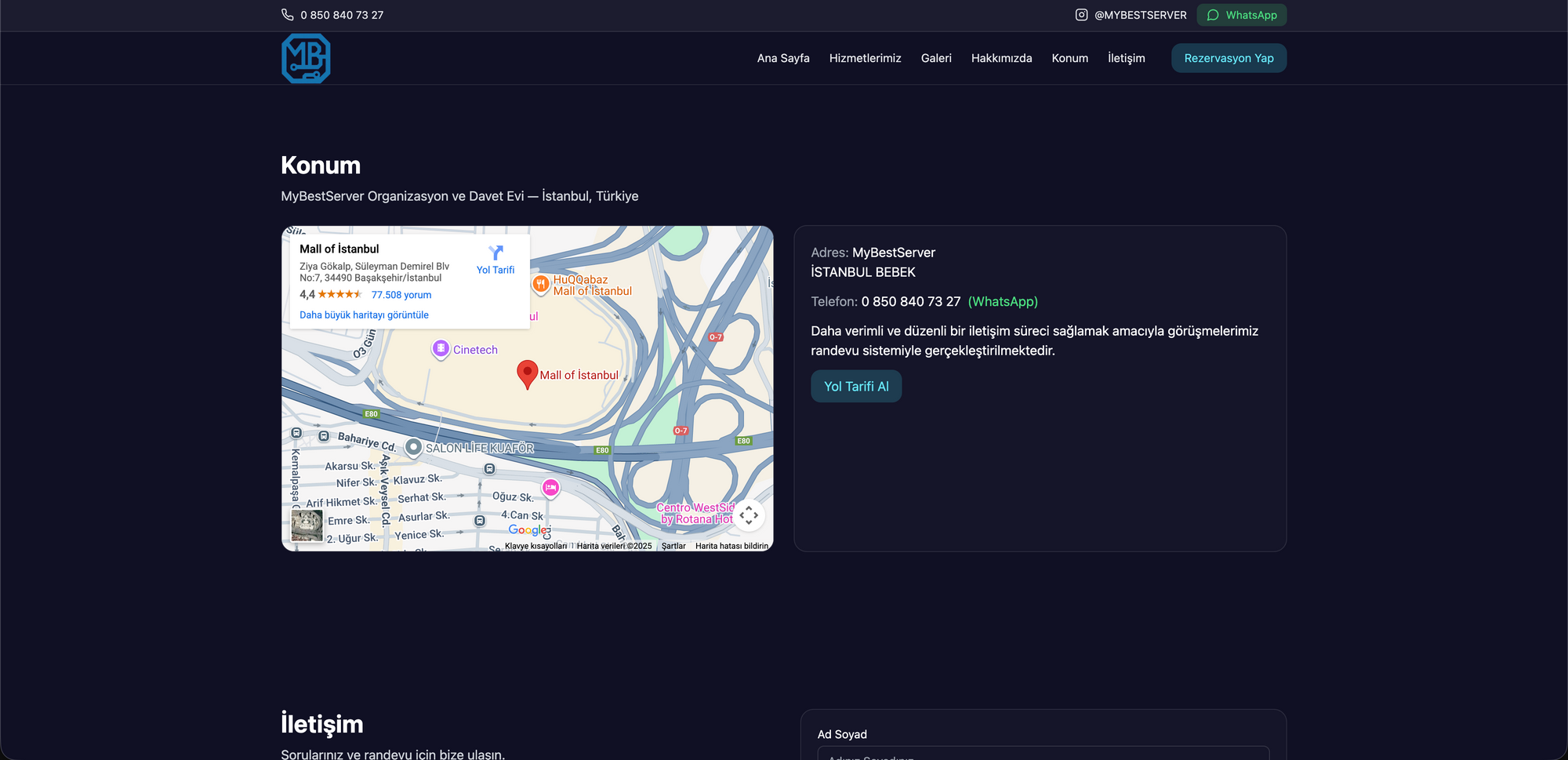Click the Cinetech purple map marker
1568x760 pixels.
(x=441, y=348)
